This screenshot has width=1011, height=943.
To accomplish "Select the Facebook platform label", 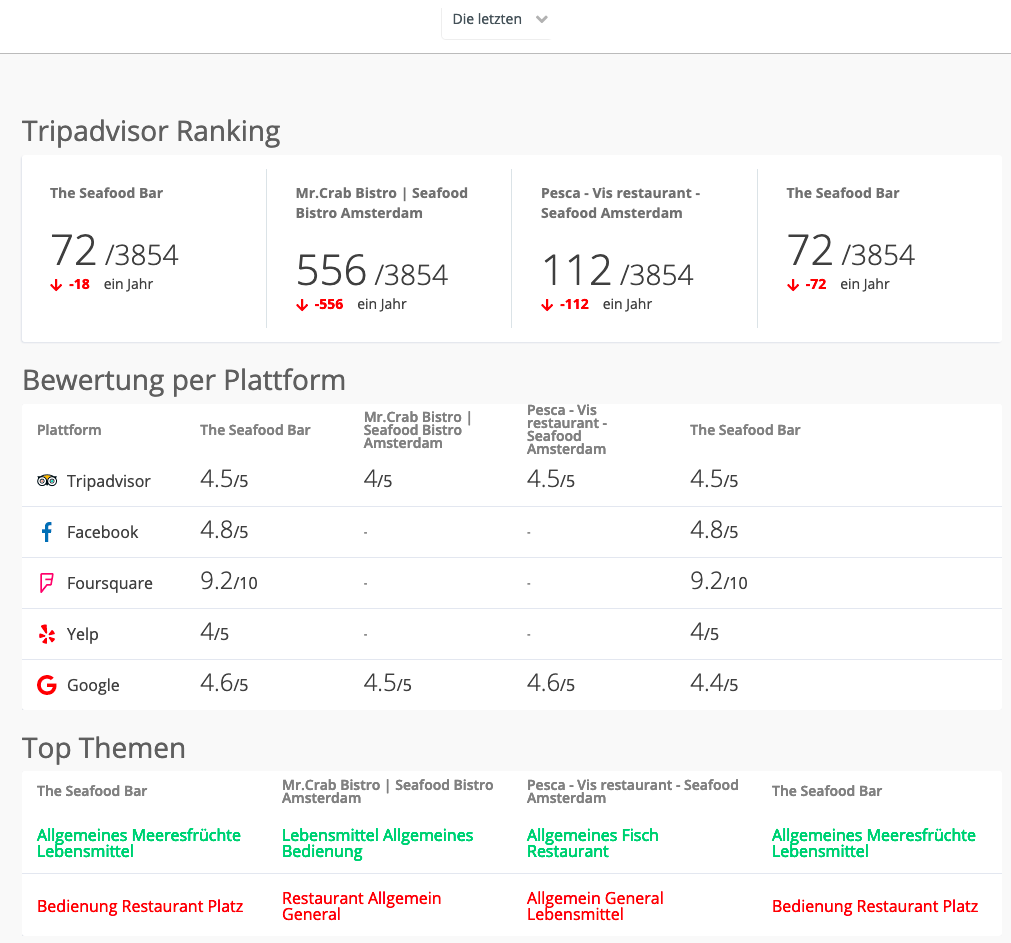I will (103, 532).
